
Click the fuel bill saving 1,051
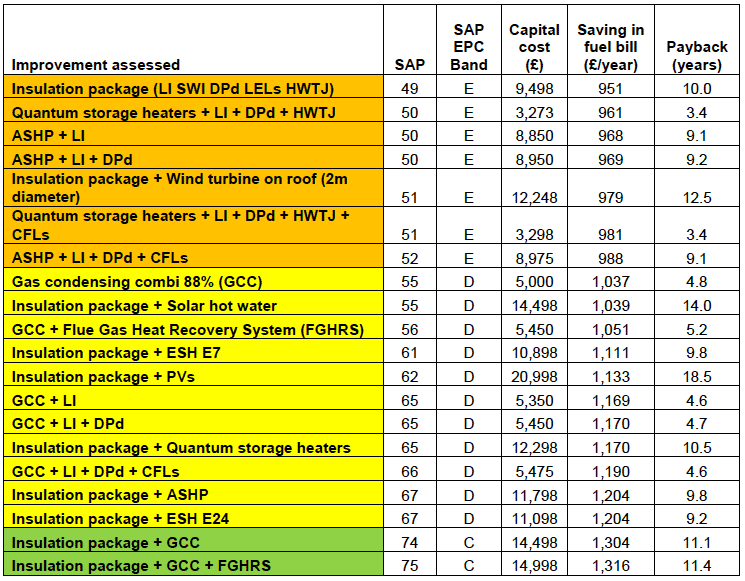point(611,330)
